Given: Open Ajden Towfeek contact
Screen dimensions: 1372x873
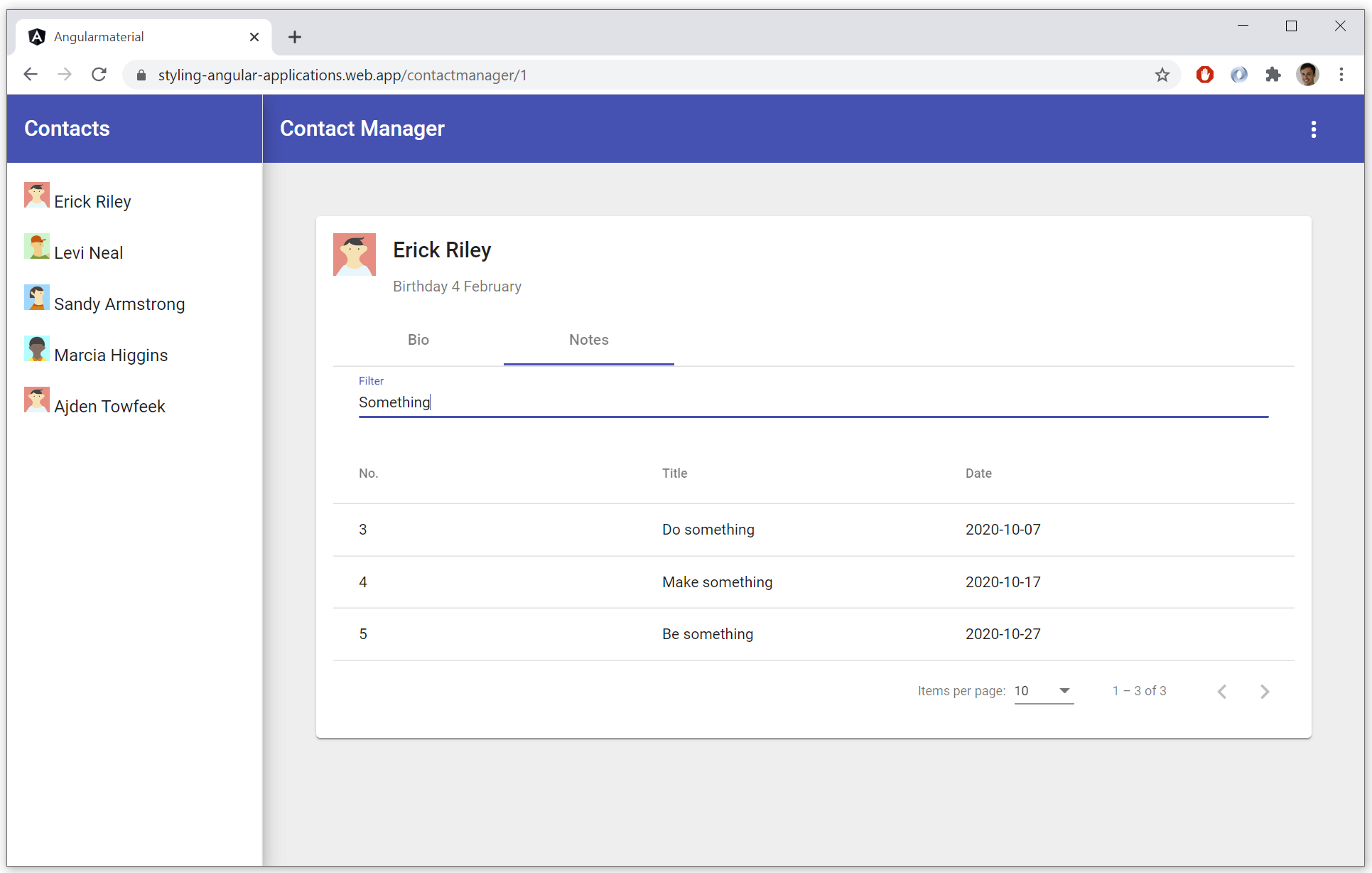Looking at the screenshot, I should [x=109, y=407].
